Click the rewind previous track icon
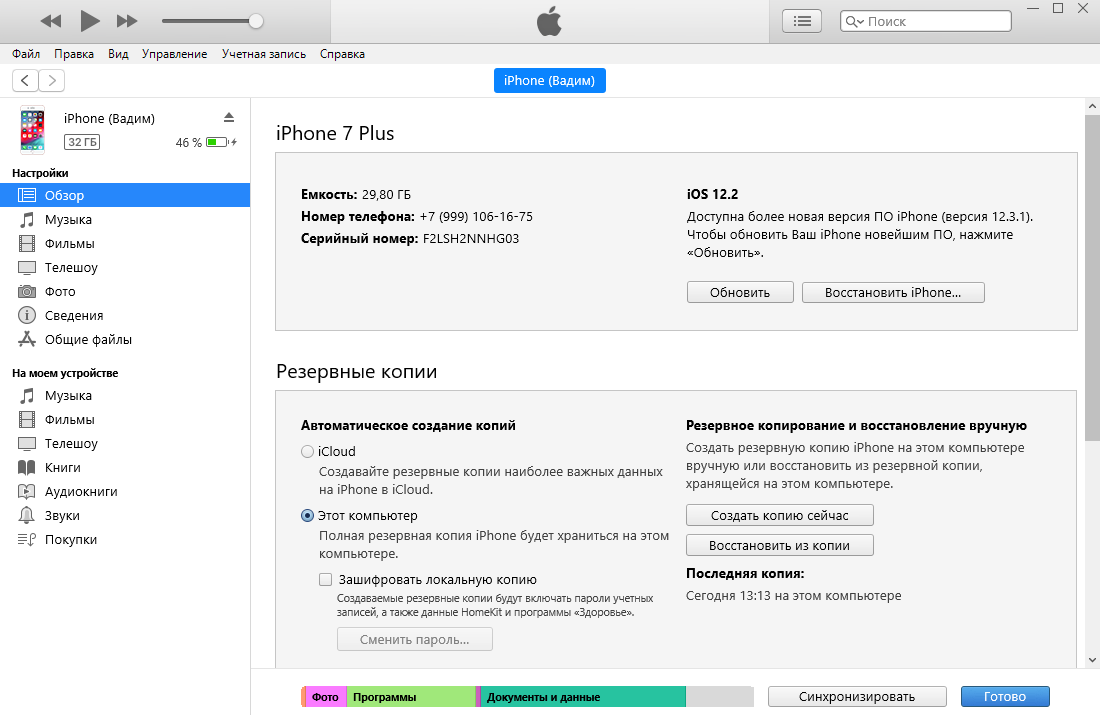The height and width of the screenshot is (715, 1100). coord(51,20)
